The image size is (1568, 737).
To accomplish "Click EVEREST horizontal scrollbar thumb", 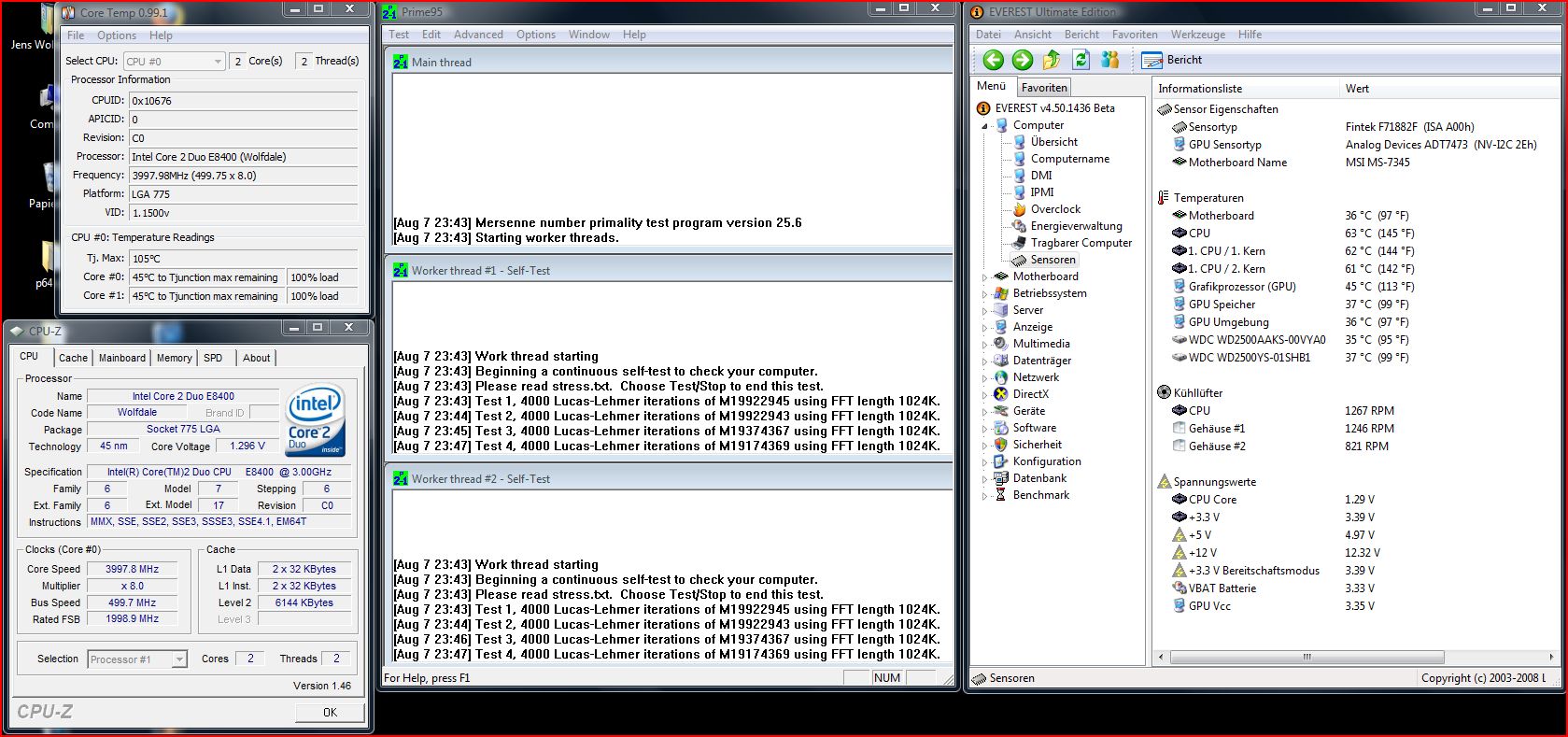I will pos(1307,657).
